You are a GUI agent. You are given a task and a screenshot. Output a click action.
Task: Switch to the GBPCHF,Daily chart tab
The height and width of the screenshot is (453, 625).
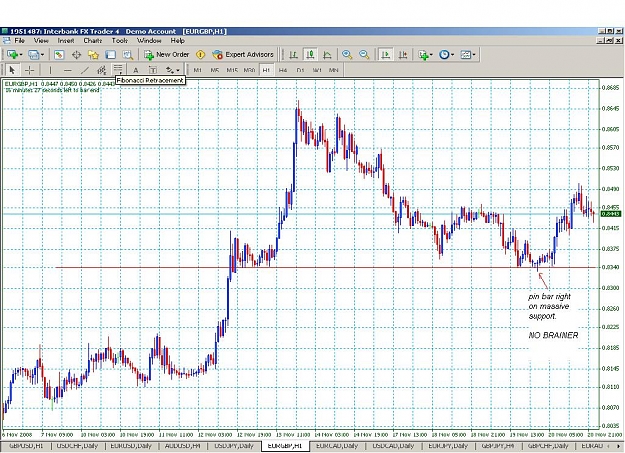[548, 446]
